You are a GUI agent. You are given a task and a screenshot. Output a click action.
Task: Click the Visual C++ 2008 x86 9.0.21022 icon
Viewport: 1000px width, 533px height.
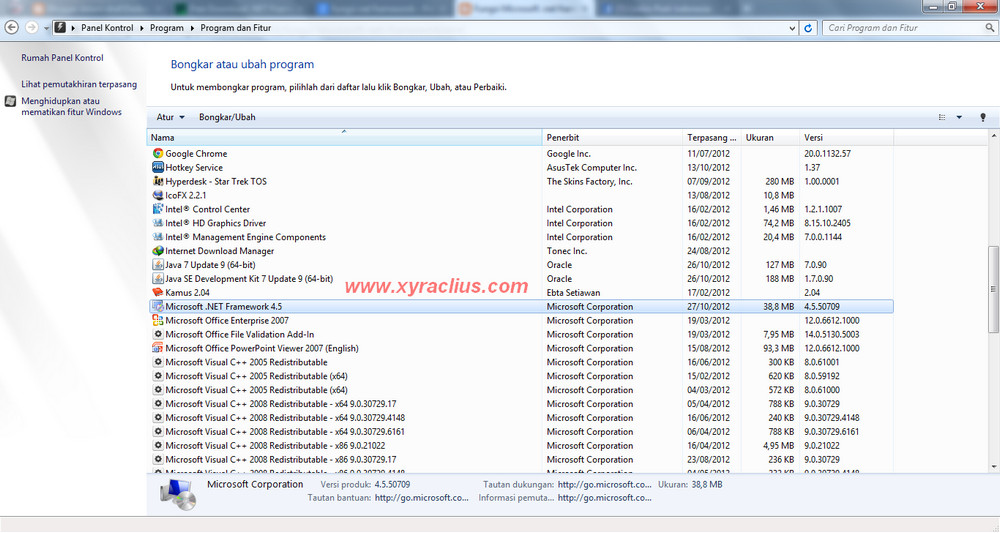click(158, 446)
